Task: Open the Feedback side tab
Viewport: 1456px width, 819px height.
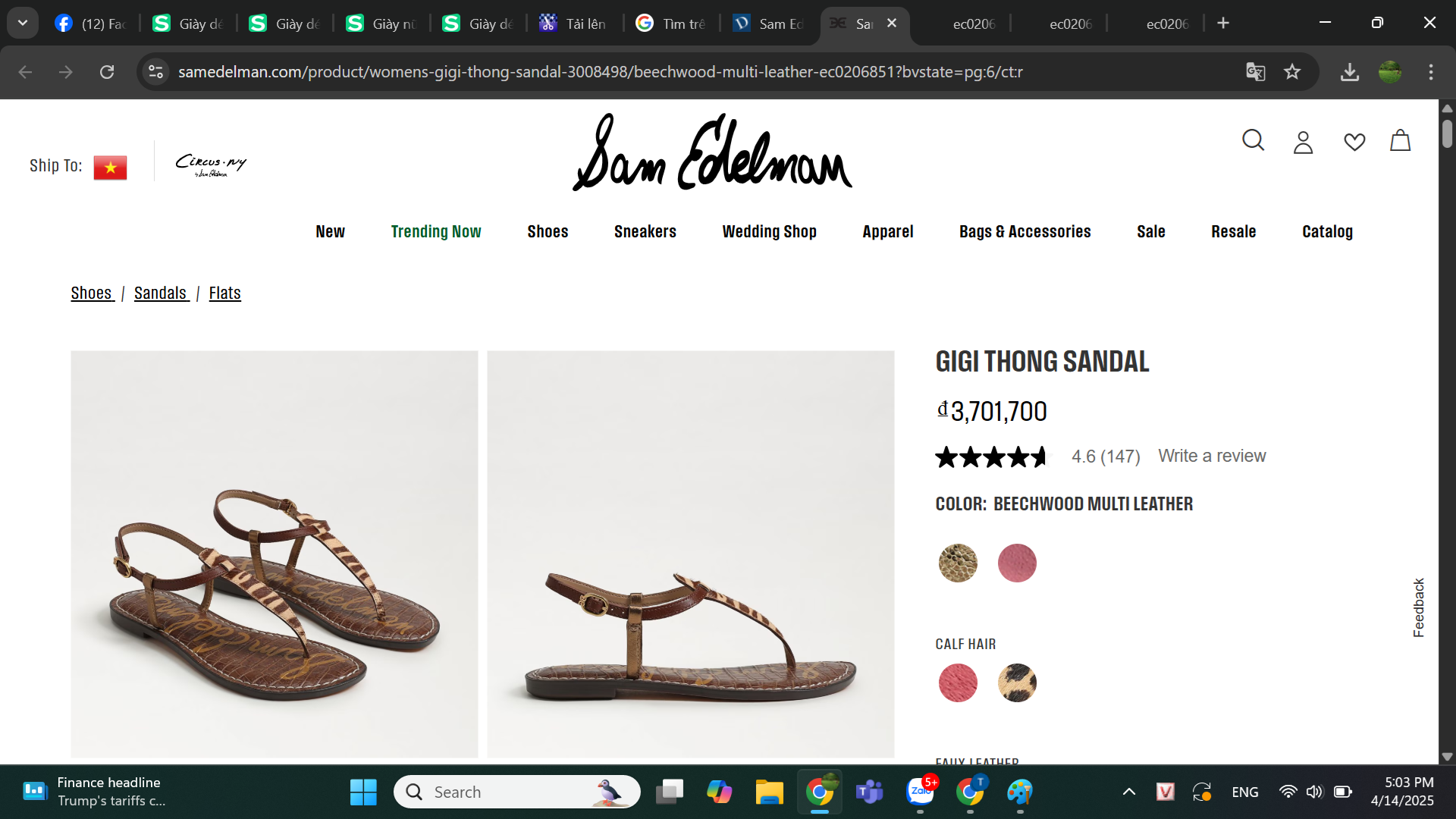Action: [1419, 607]
